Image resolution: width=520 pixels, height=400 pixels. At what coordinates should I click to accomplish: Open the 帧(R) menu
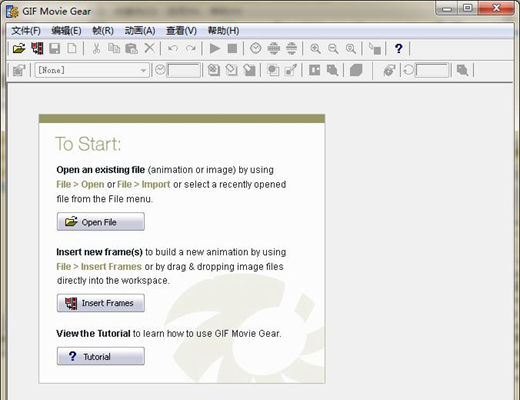[x=103, y=31]
